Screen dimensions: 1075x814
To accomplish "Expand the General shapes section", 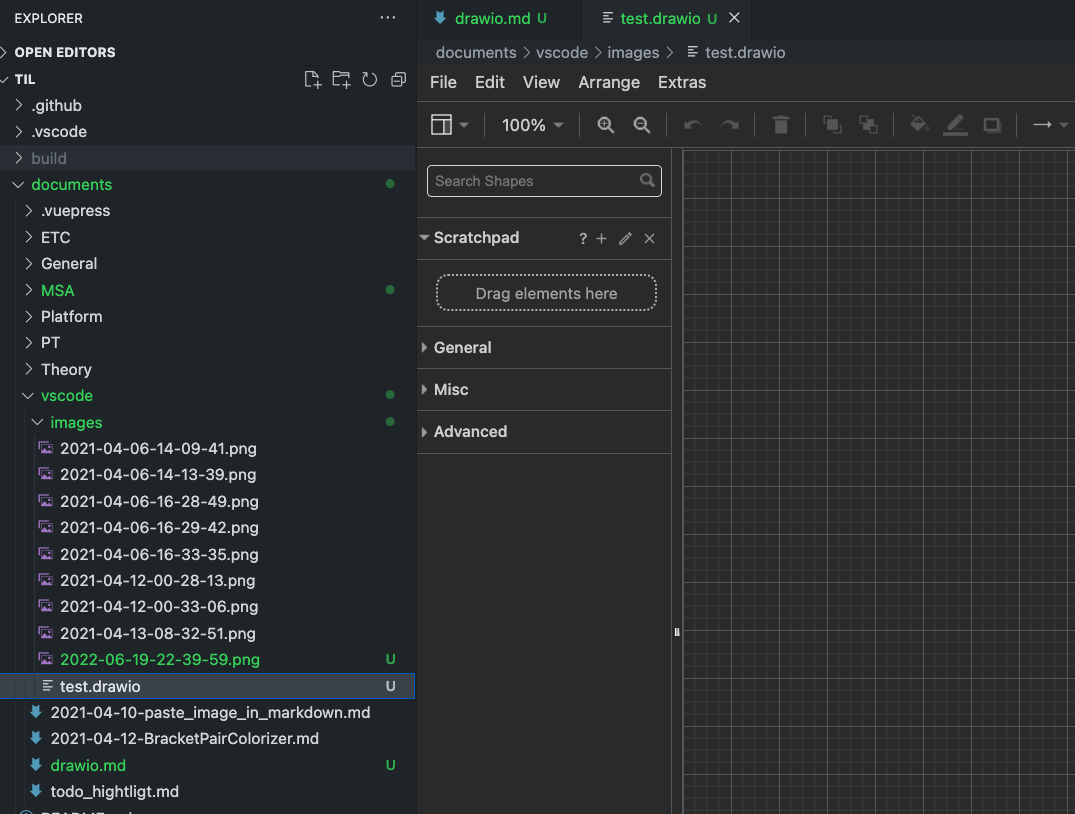I will point(462,348).
